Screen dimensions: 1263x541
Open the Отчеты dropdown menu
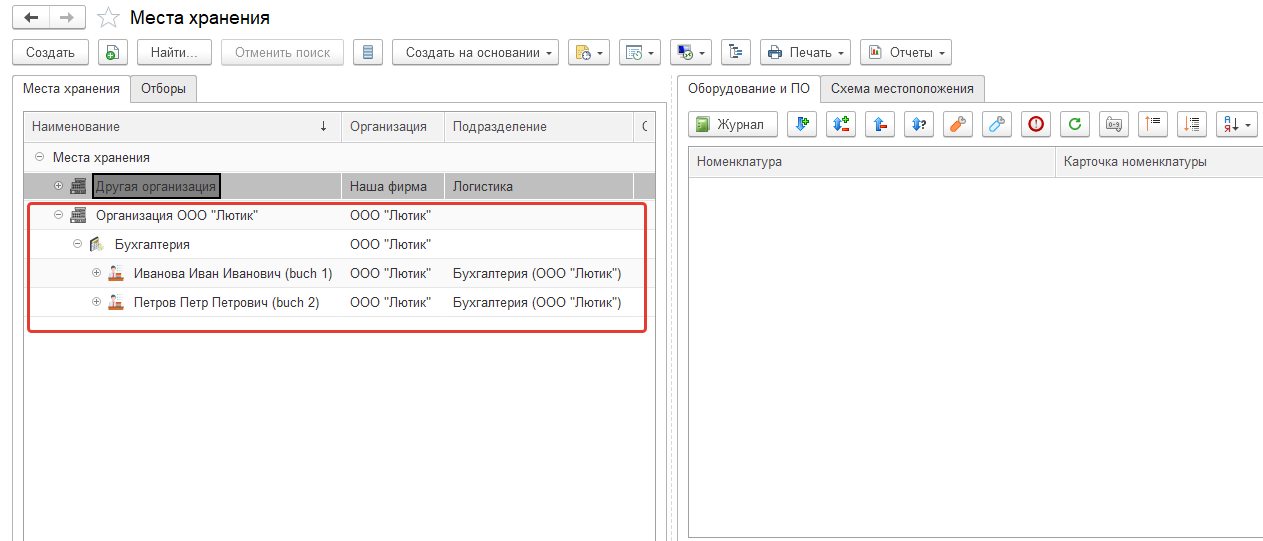(905, 52)
